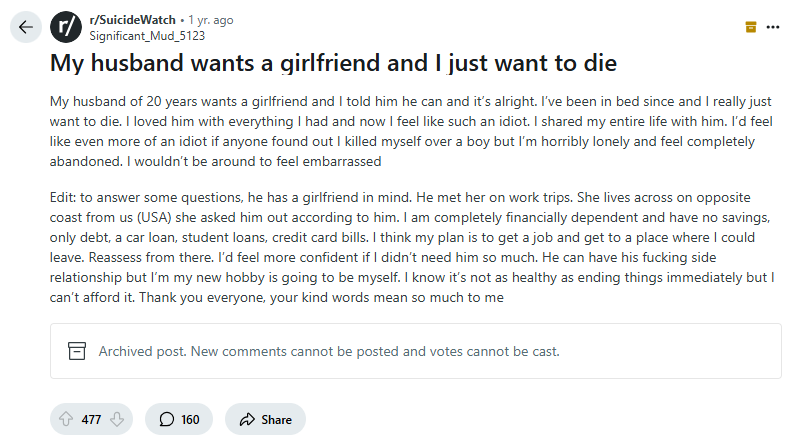
Task: Click the comment bubble icon
Action: (x=167, y=419)
